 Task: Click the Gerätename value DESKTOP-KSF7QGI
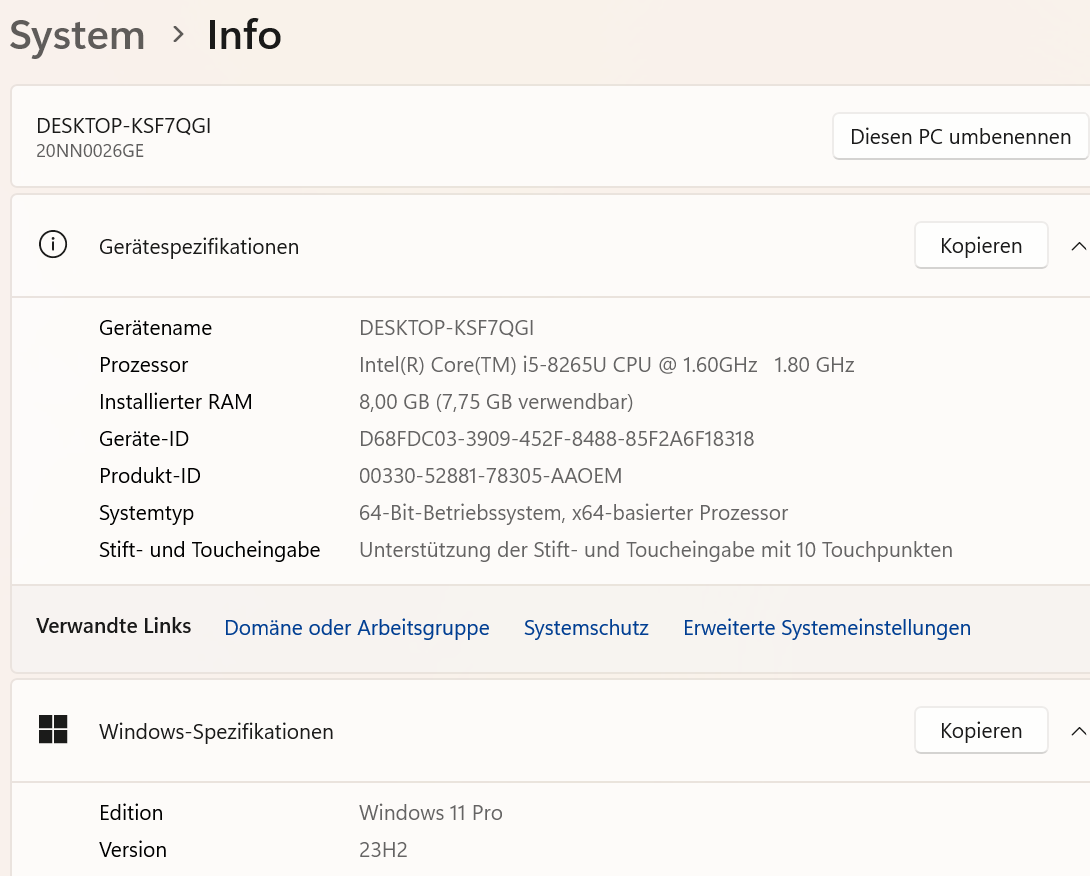point(446,327)
